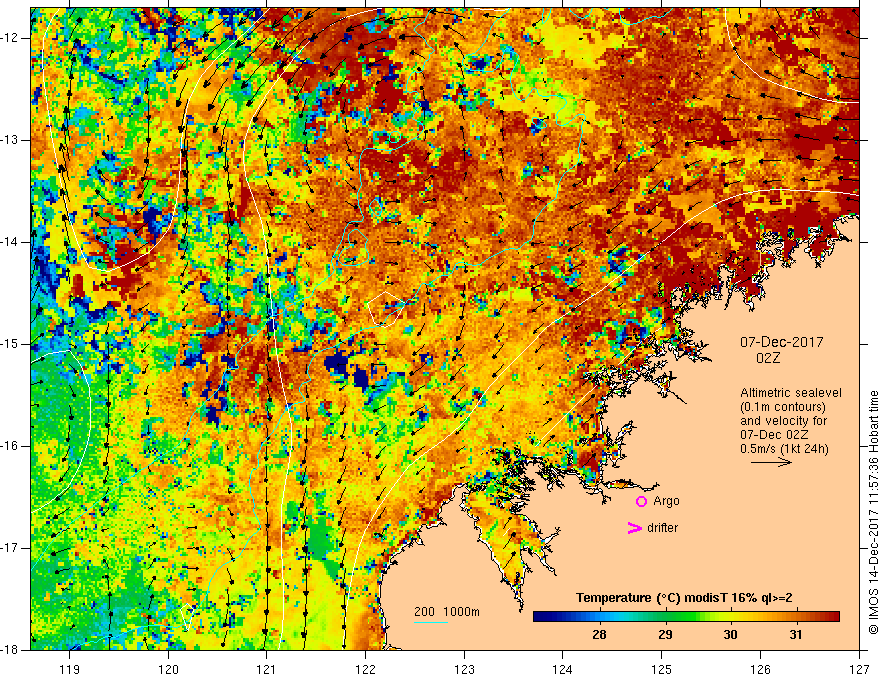
Task: Select the date text 07-Dec-2017
Action: coord(781,342)
